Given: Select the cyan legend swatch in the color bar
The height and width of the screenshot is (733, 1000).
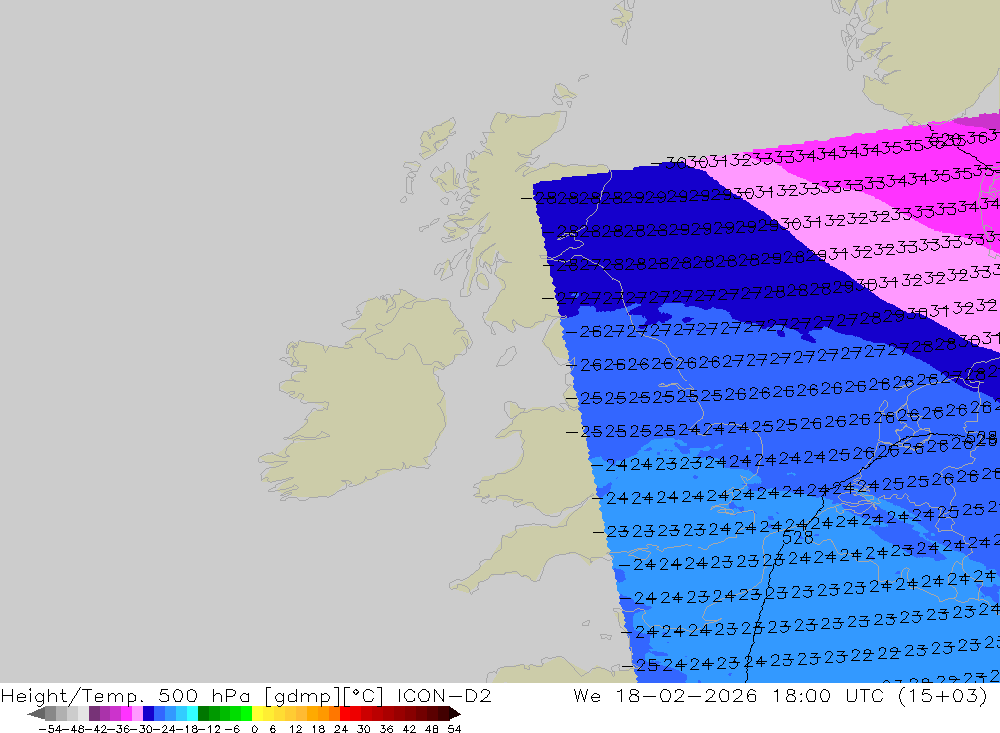Looking at the screenshot, I should coord(193,714).
